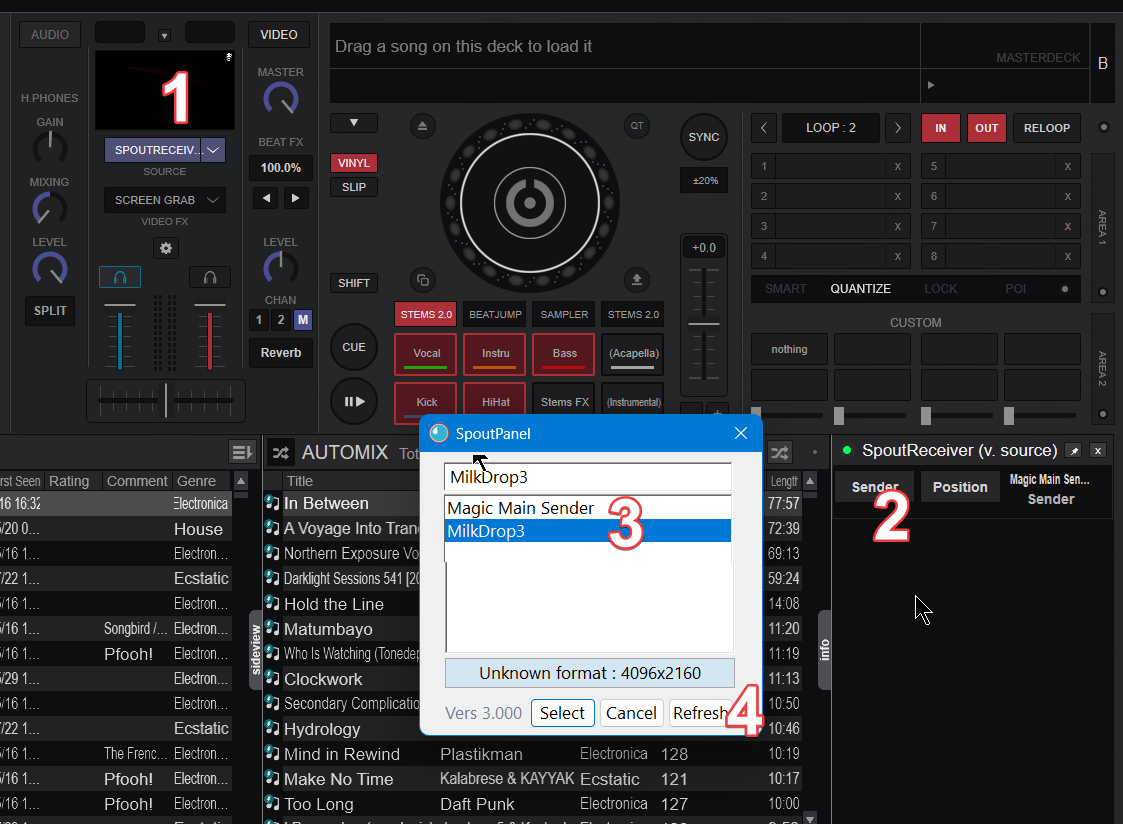Click the clone deck icon above STEMS 2.0
The height and width of the screenshot is (824, 1123).
422,280
